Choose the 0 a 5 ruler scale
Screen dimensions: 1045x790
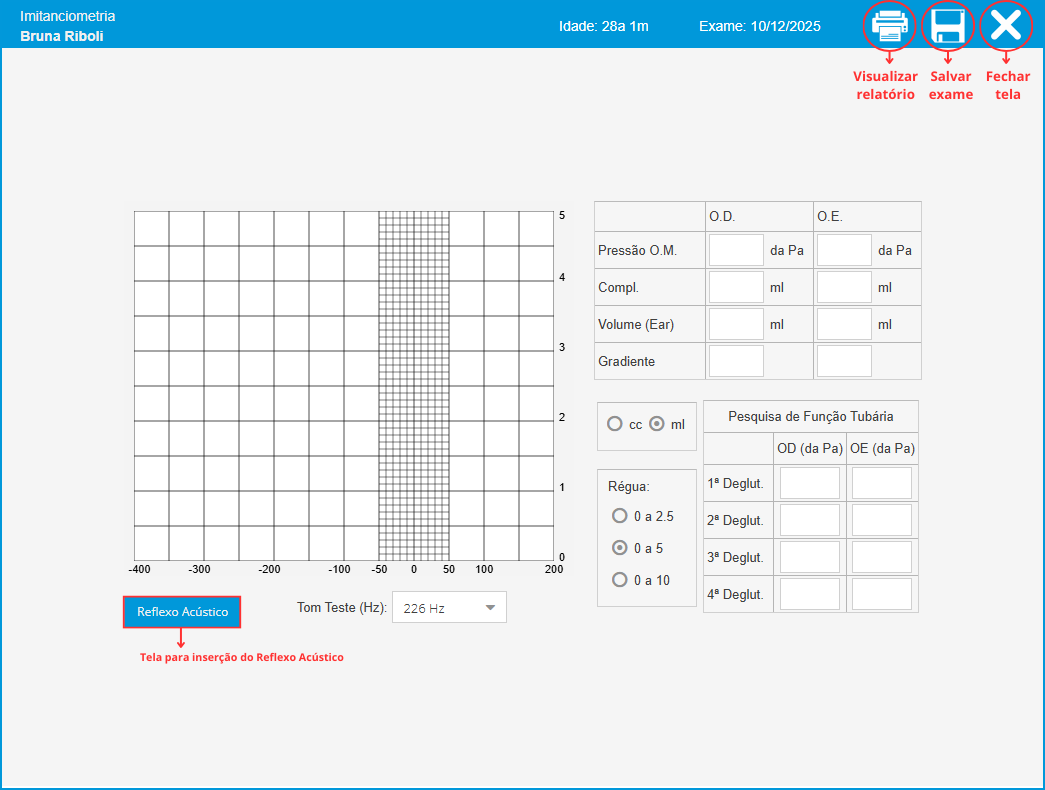click(620, 548)
